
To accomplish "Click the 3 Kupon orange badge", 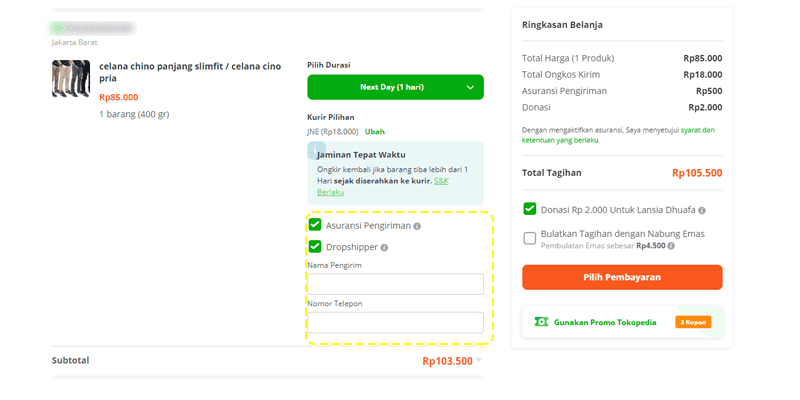I will pos(693,322).
